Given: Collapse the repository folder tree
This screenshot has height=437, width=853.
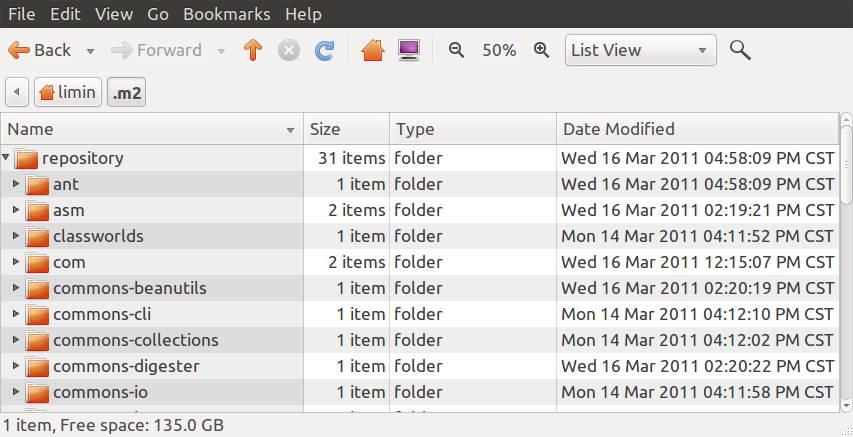Looking at the screenshot, I should pos(7,158).
